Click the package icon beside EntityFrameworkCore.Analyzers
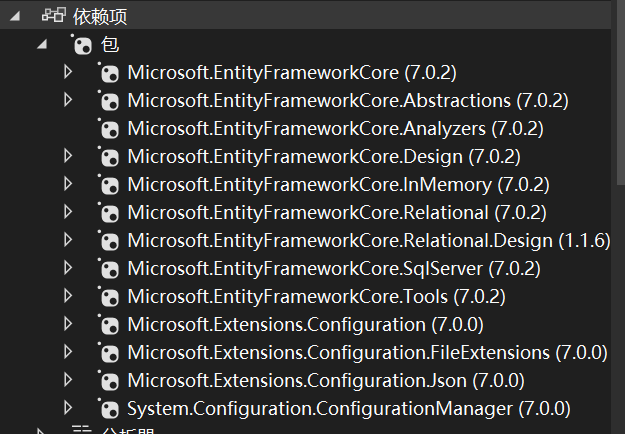Image resolution: width=625 pixels, height=434 pixels. [x=109, y=129]
